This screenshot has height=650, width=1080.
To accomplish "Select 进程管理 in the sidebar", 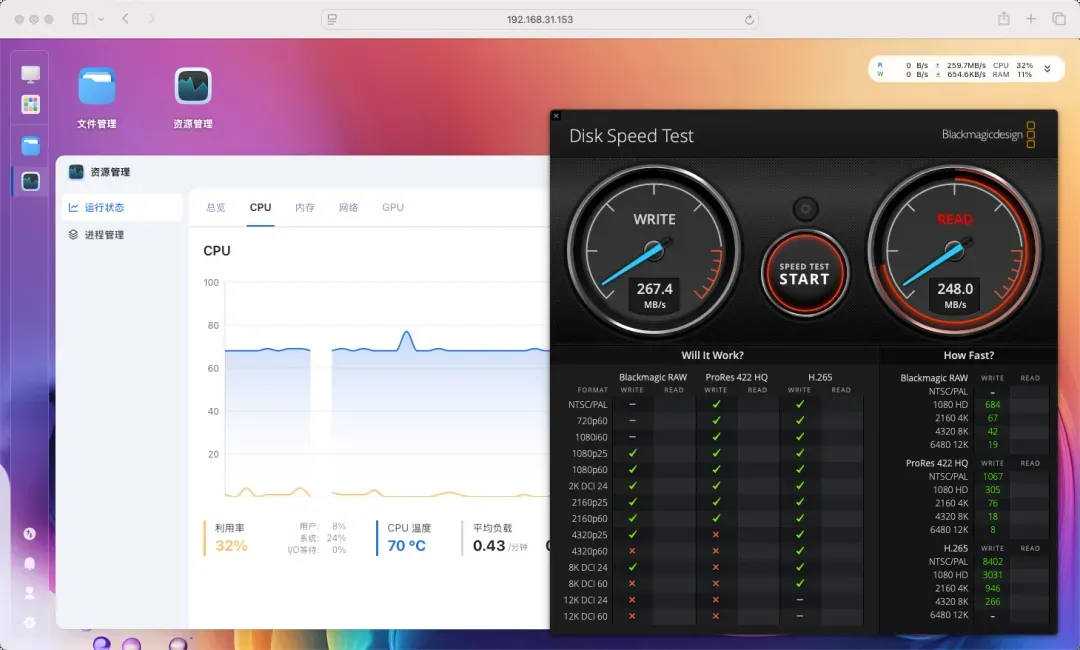I will 104,235.
